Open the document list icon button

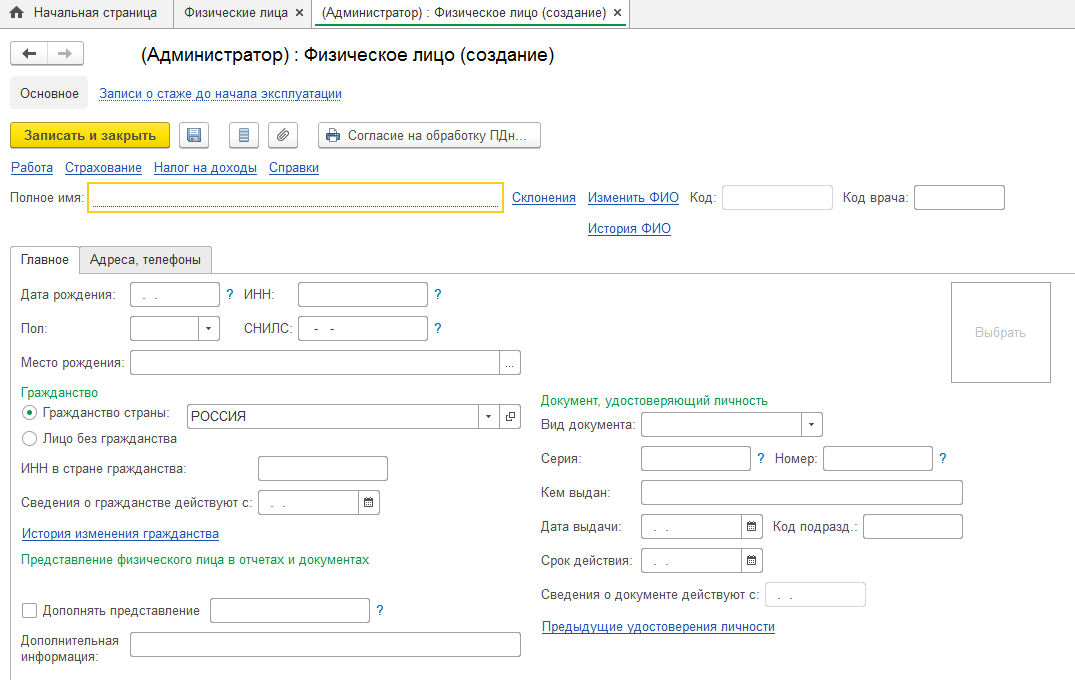click(x=244, y=135)
